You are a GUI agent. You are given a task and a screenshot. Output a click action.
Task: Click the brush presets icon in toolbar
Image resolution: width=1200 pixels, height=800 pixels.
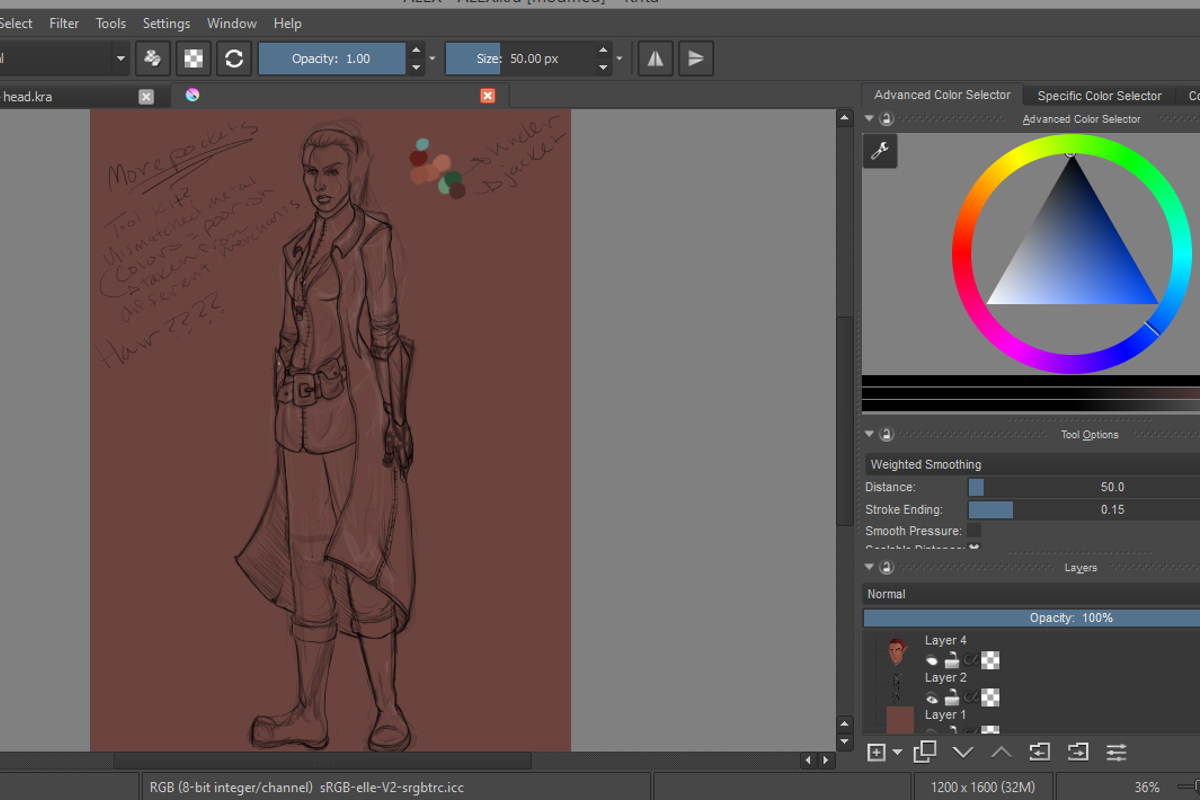(x=152, y=59)
